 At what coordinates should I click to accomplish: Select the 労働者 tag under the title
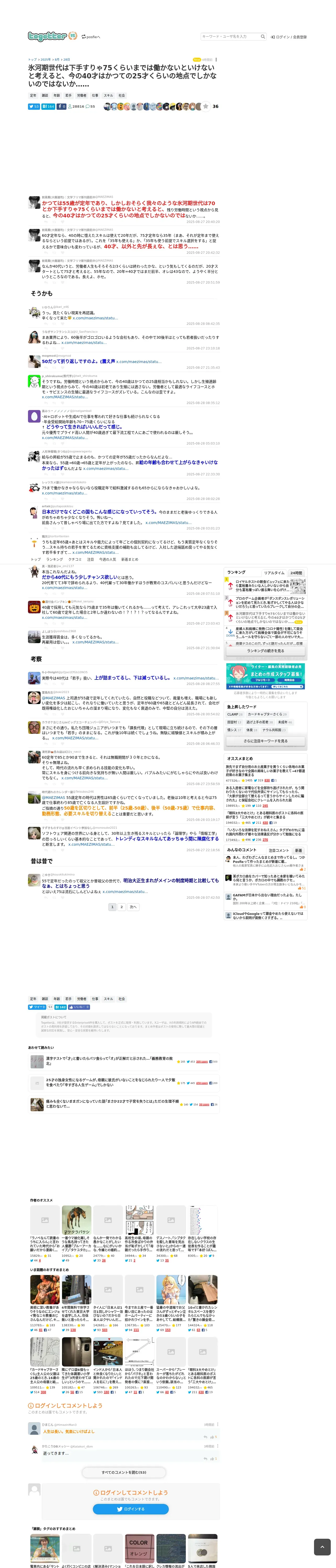[82, 96]
